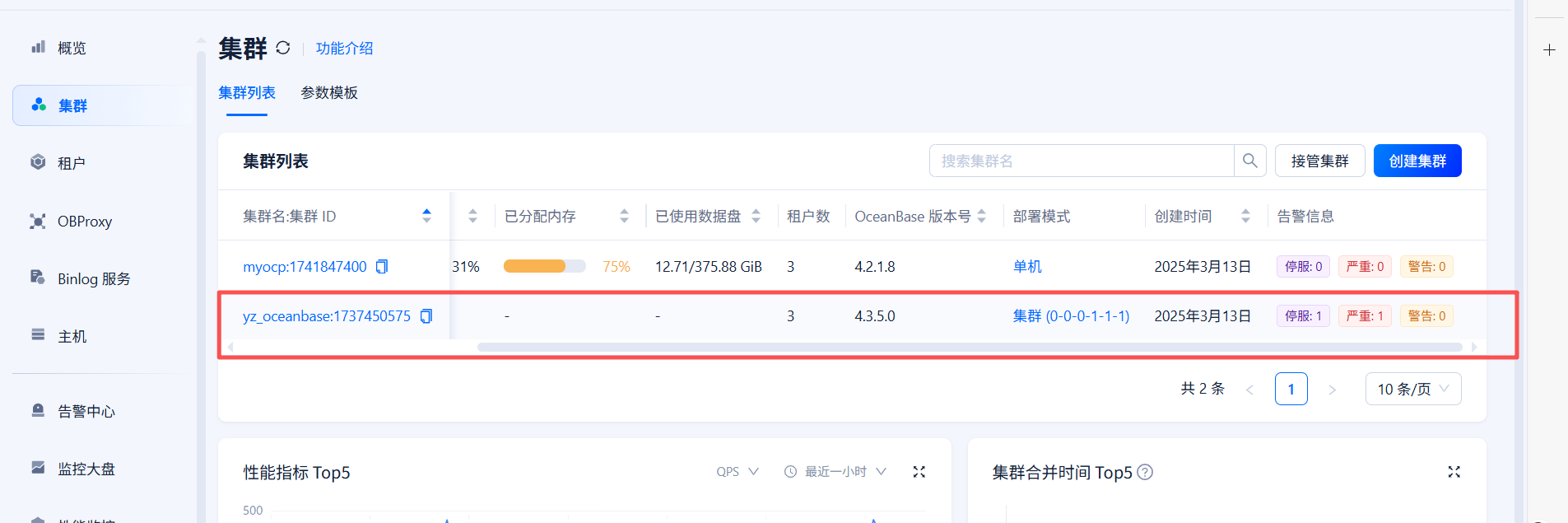Click version 4.2.1.8 cell
The height and width of the screenshot is (523, 1568).
click(x=875, y=267)
